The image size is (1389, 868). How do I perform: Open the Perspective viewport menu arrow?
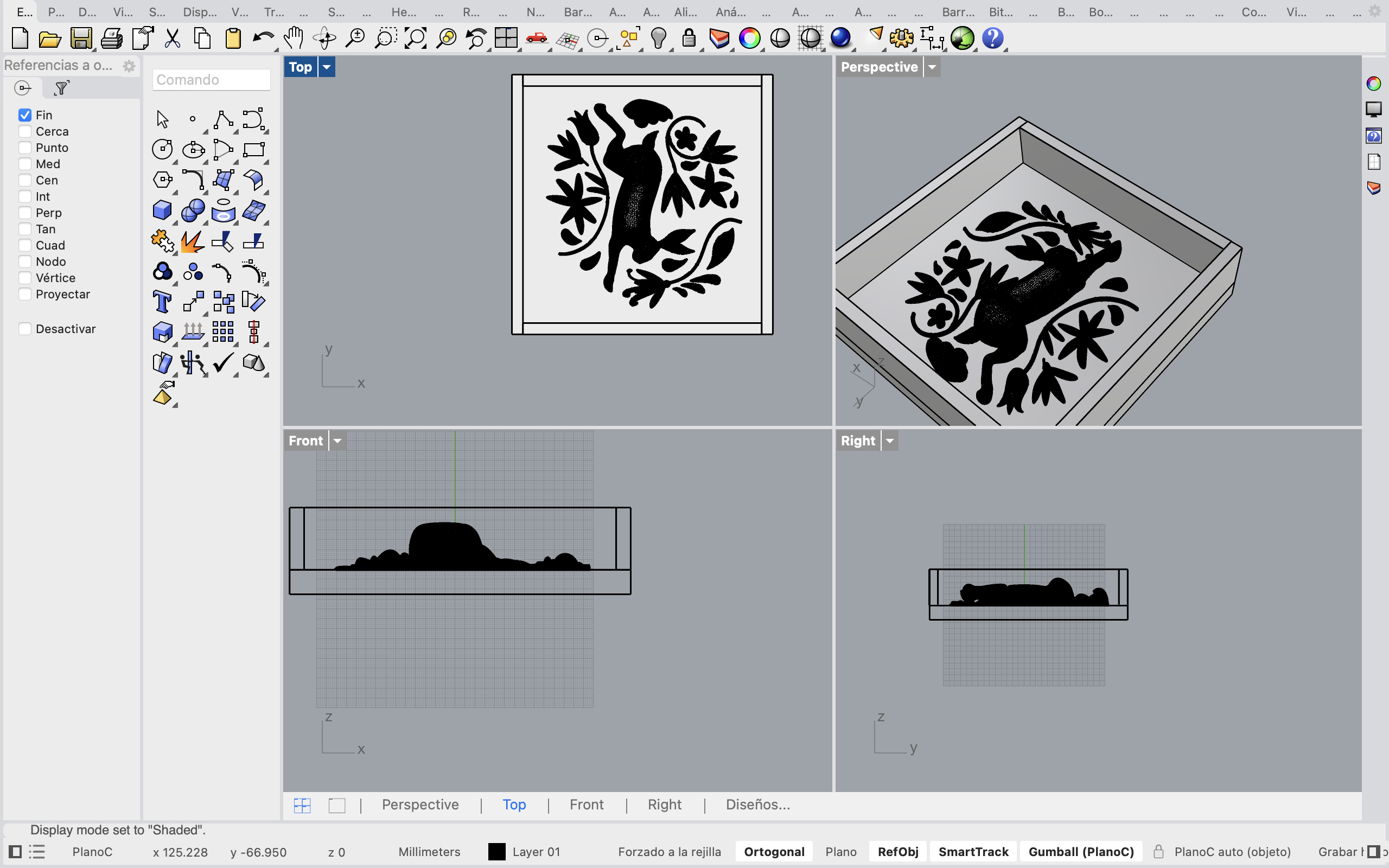click(x=932, y=67)
